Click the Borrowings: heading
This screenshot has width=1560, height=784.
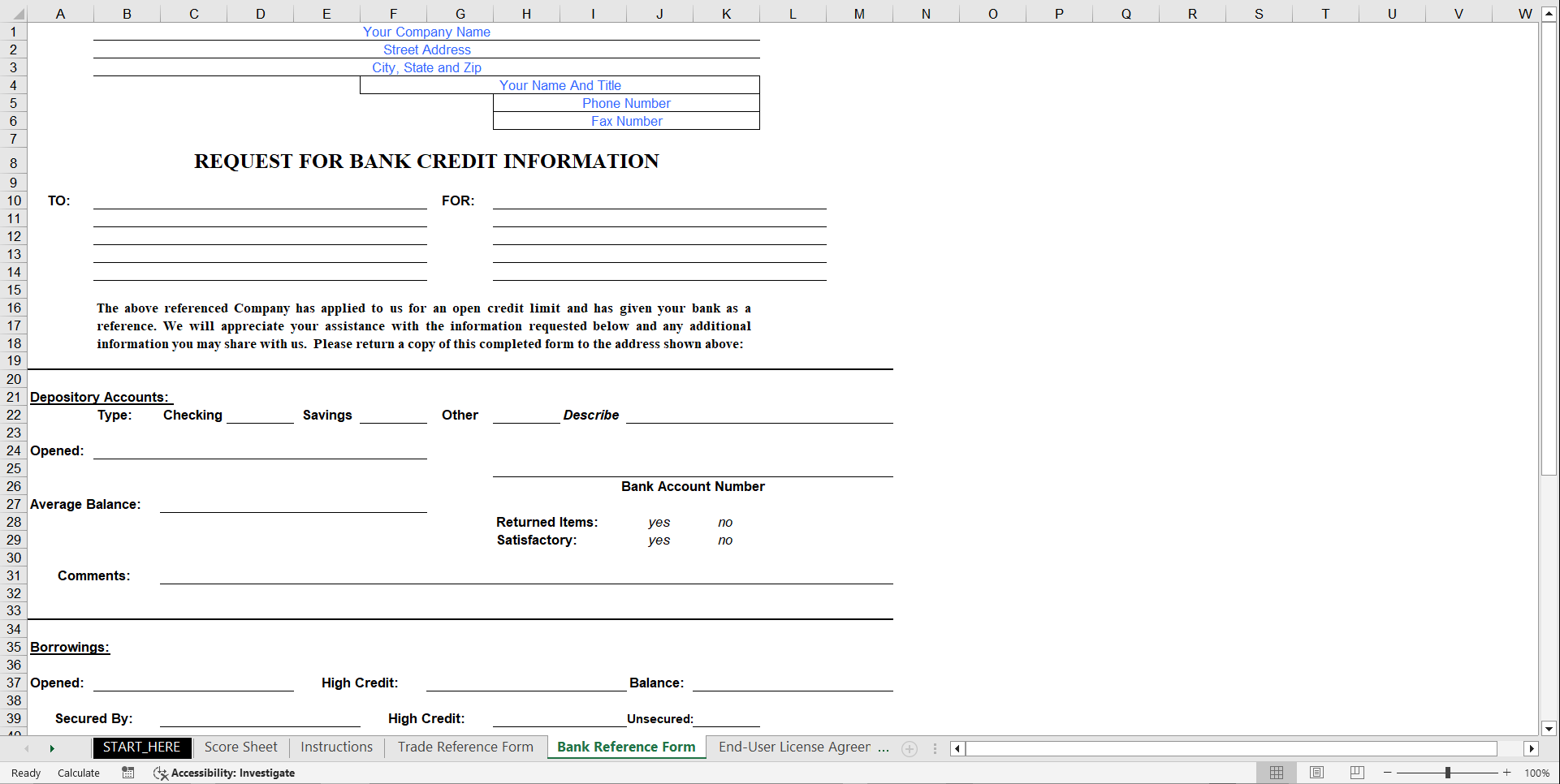pos(70,647)
